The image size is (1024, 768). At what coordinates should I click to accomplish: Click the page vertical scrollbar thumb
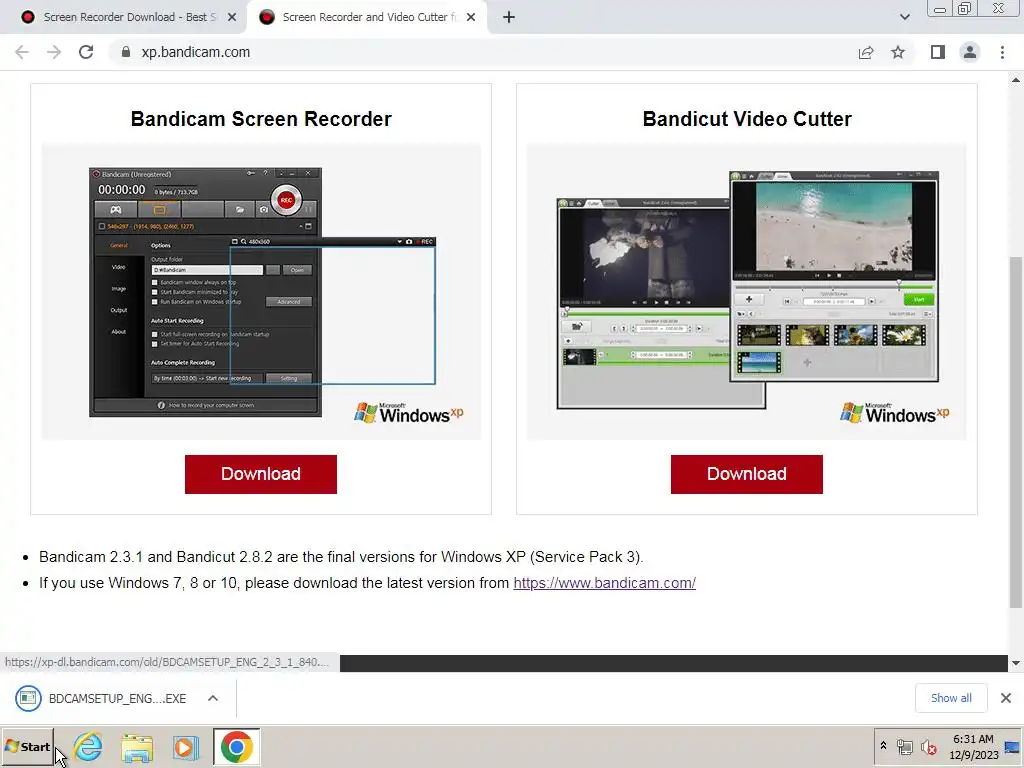point(1016,432)
